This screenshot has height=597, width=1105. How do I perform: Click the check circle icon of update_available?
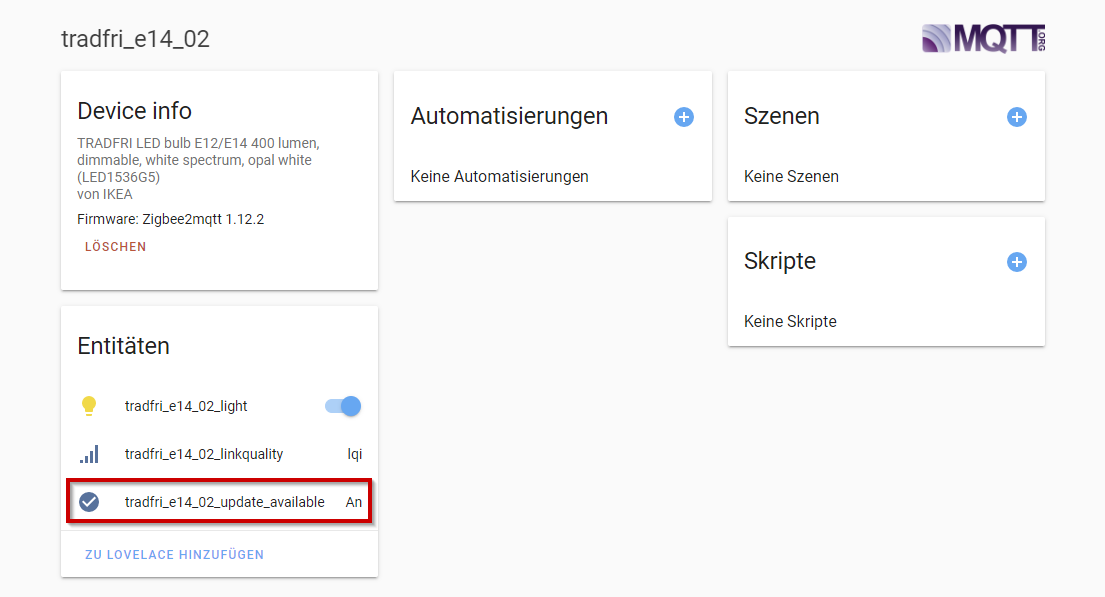pyautogui.click(x=89, y=501)
